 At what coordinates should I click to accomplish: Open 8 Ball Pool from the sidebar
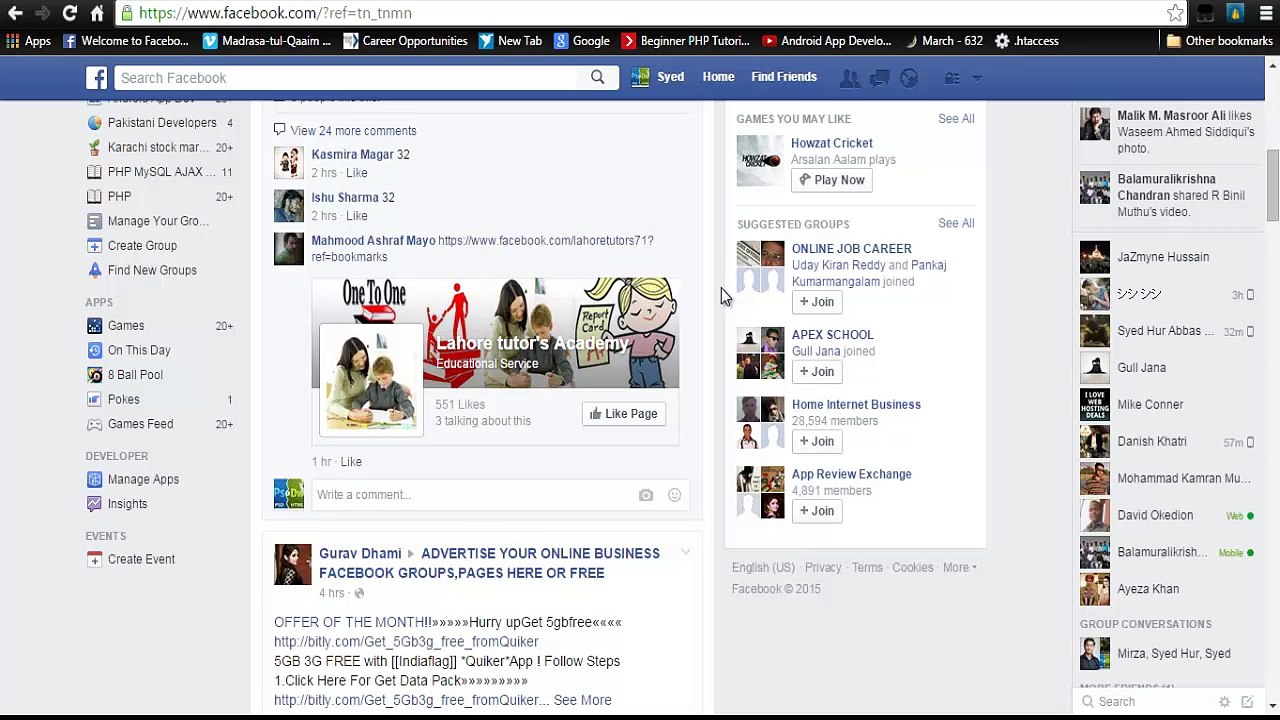point(135,375)
